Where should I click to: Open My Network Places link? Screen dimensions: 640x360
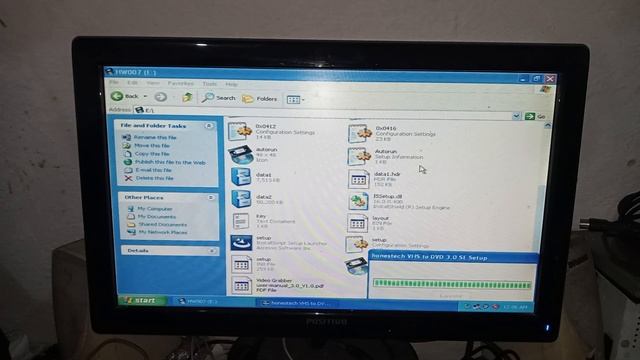click(x=163, y=232)
